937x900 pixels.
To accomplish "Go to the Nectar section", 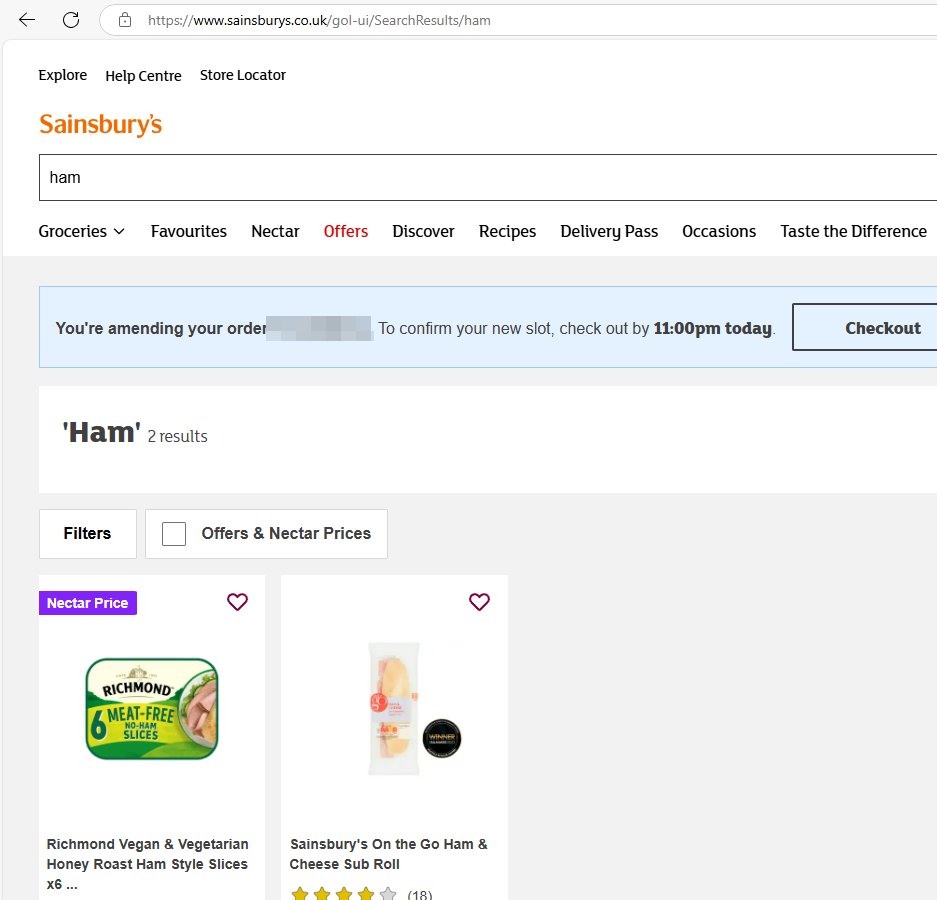I will pyautogui.click(x=275, y=231).
